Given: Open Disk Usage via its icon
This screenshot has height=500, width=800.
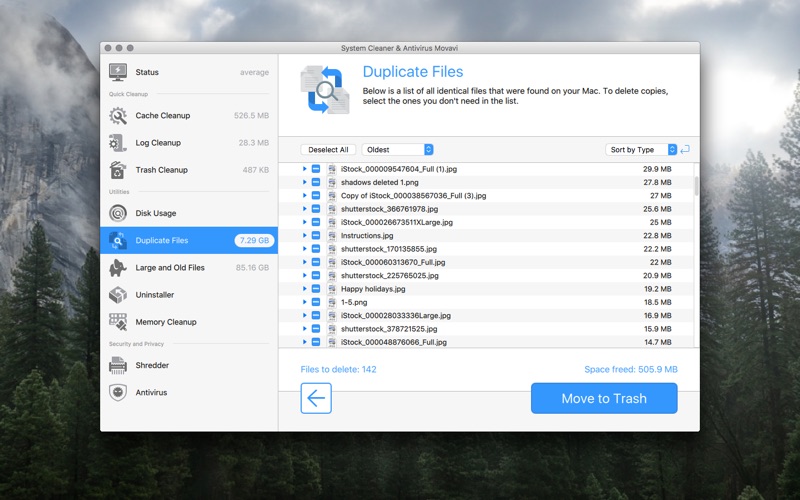Looking at the screenshot, I should point(118,213).
